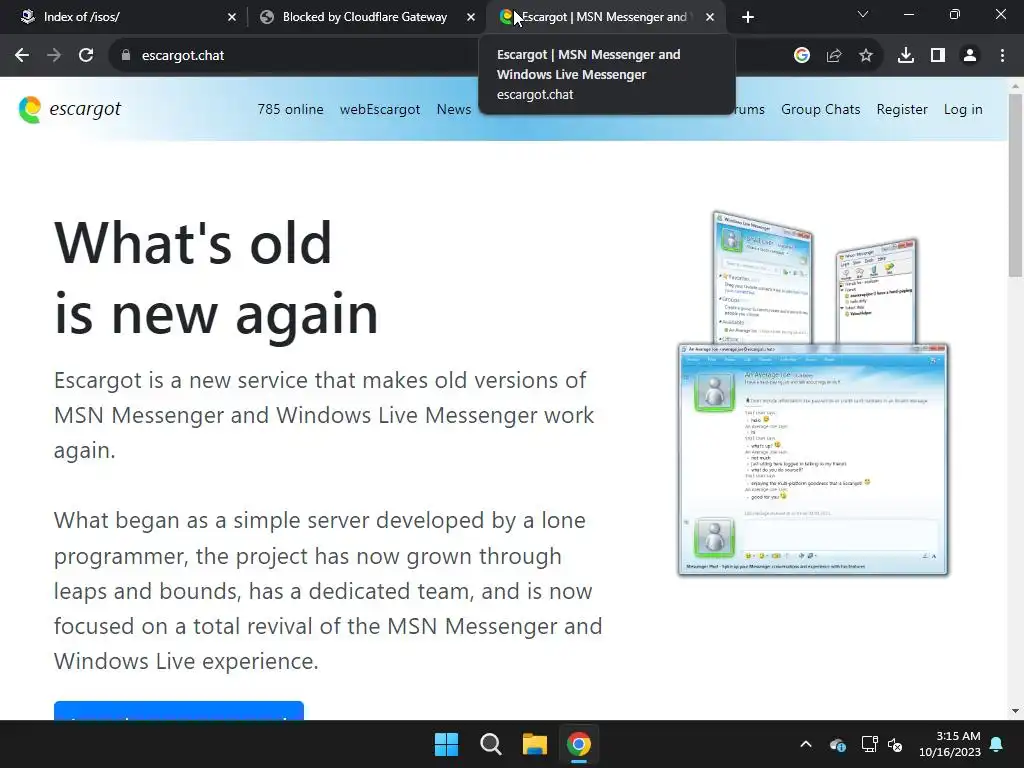This screenshot has width=1024, height=768.
Task: Close the Index of /isos/ tab
Action: pyautogui.click(x=232, y=17)
